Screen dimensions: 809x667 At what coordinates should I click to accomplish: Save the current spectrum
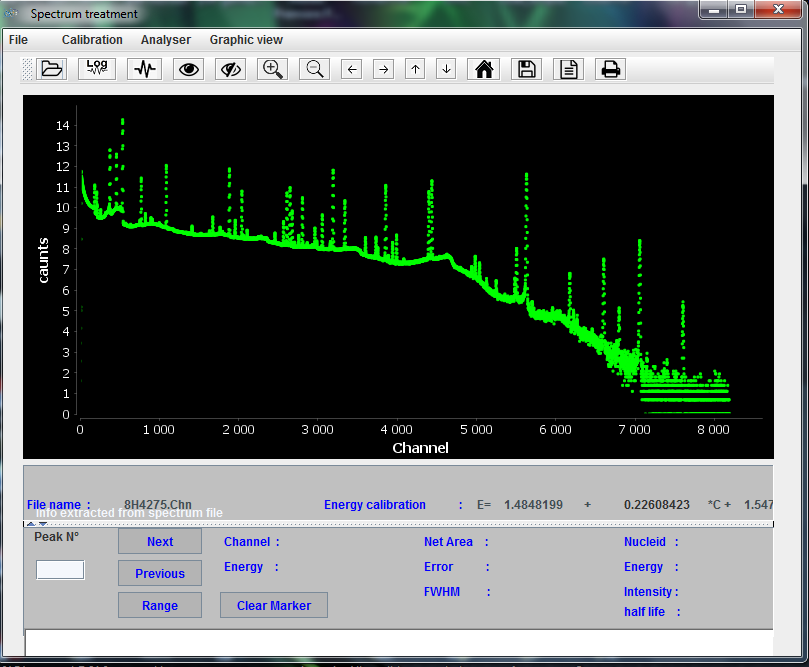(x=526, y=68)
